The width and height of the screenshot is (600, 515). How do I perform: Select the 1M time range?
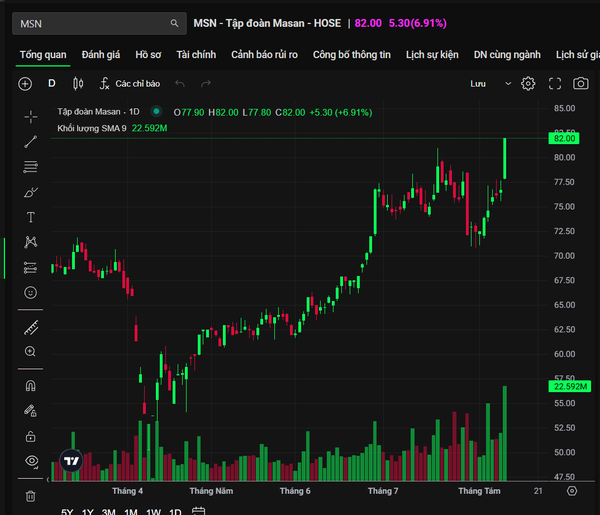130,512
